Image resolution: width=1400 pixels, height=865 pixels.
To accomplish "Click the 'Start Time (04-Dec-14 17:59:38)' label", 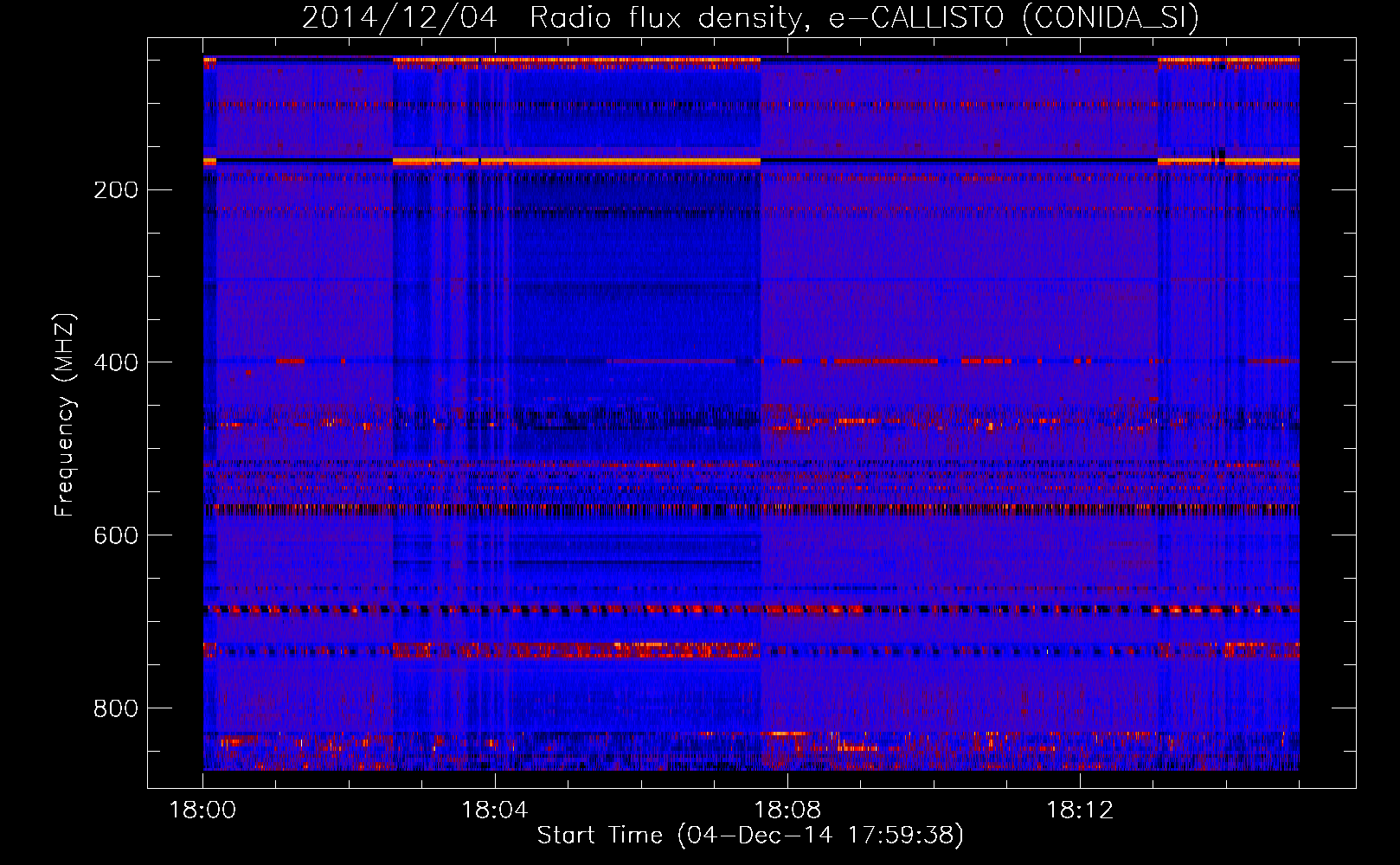I will click(x=750, y=836).
